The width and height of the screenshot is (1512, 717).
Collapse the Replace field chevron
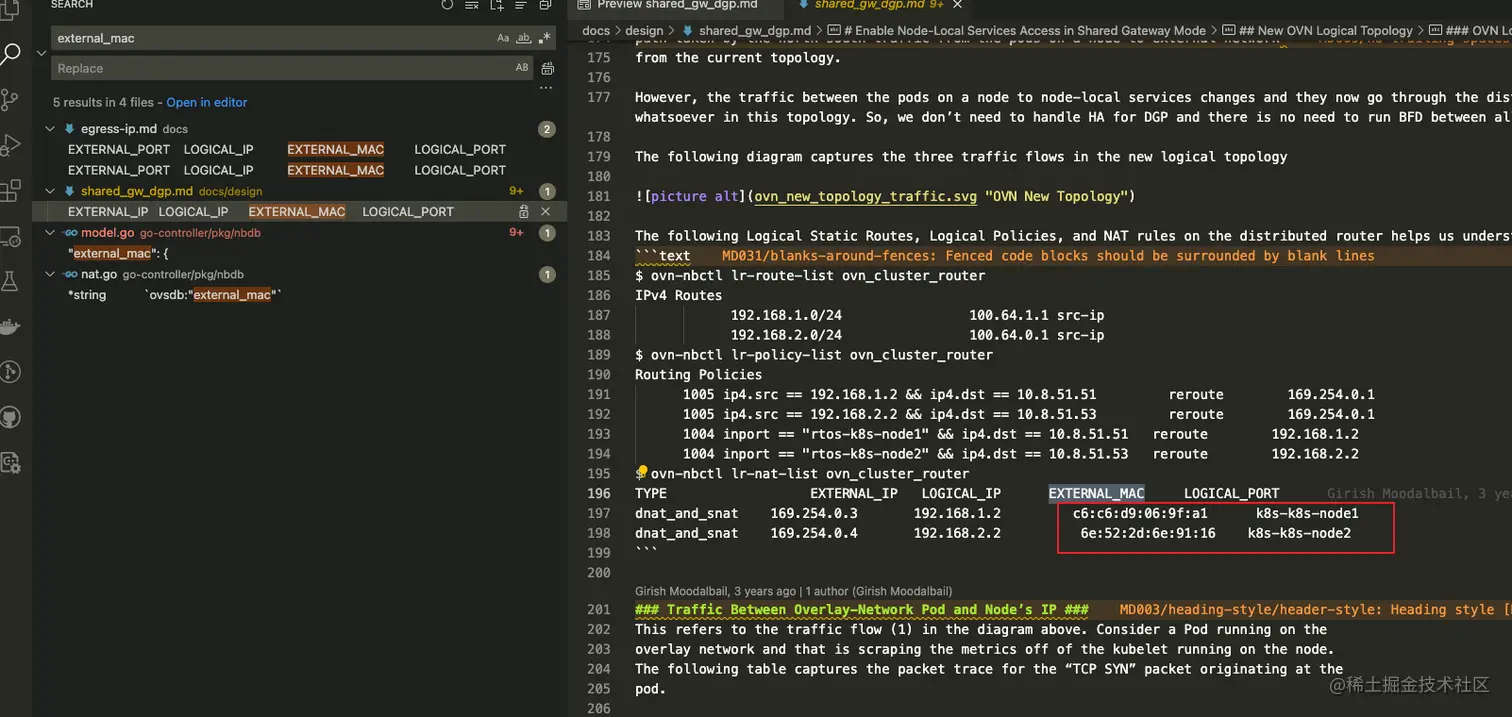41,53
